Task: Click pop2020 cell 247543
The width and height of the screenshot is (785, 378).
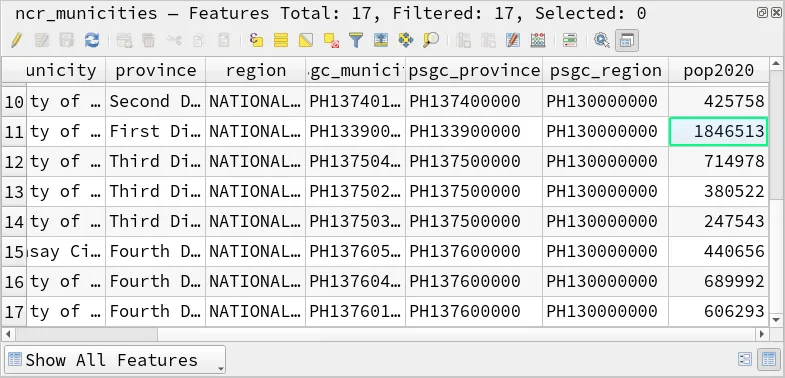Action: 718,222
